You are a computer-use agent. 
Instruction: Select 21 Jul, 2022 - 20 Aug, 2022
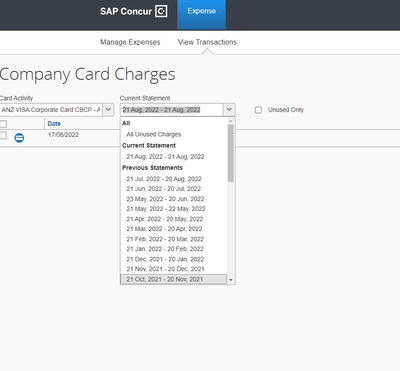(x=164, y=179)
